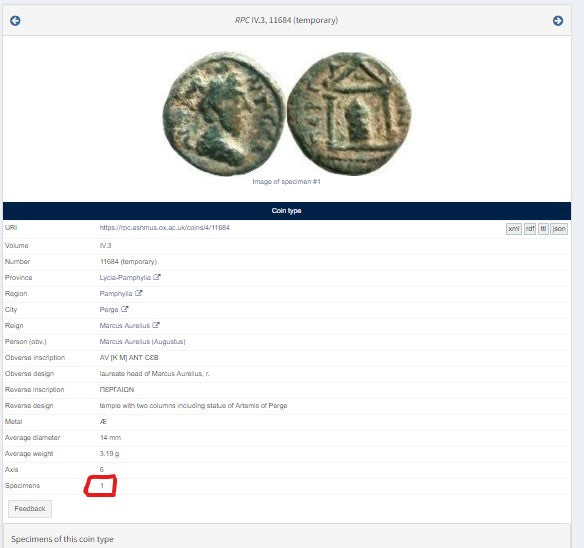Select volume value IV.3
This screenshot has width=584, height=548.
tap(105, 246)
